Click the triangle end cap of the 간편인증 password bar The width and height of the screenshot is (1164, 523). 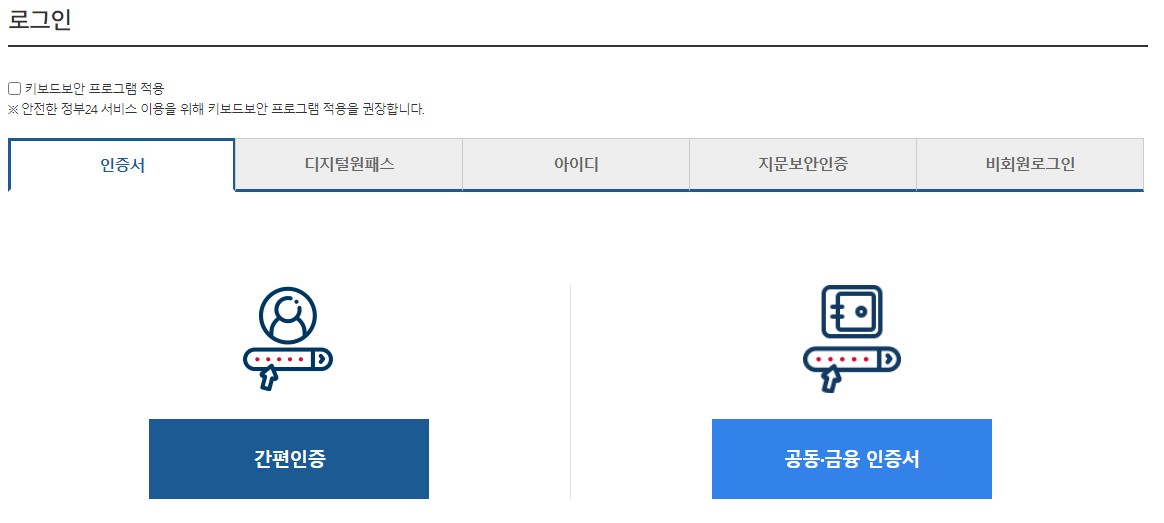[x=322, y=359]
